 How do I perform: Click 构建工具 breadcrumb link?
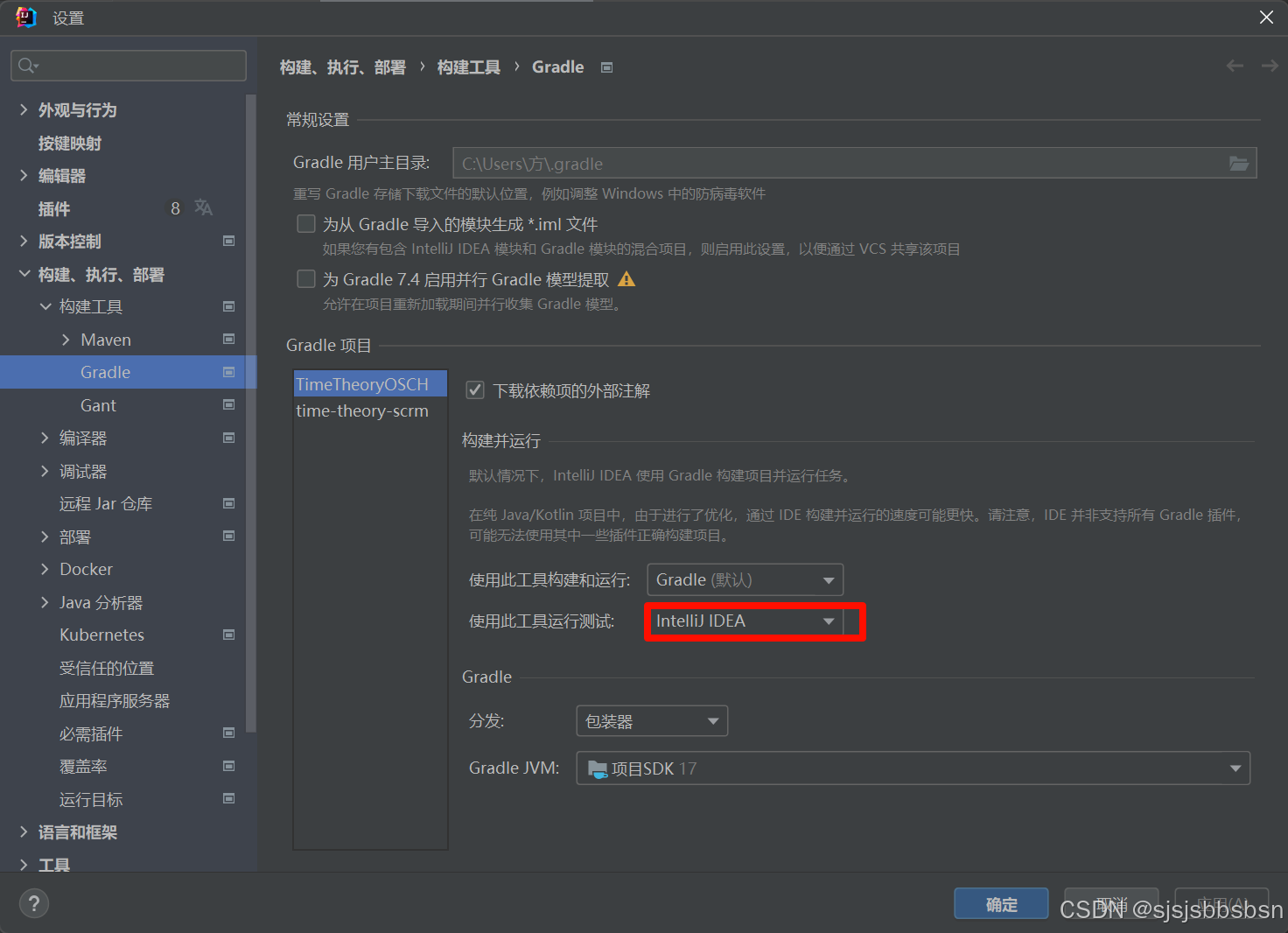pyautogui.click(x=469, y=67)
